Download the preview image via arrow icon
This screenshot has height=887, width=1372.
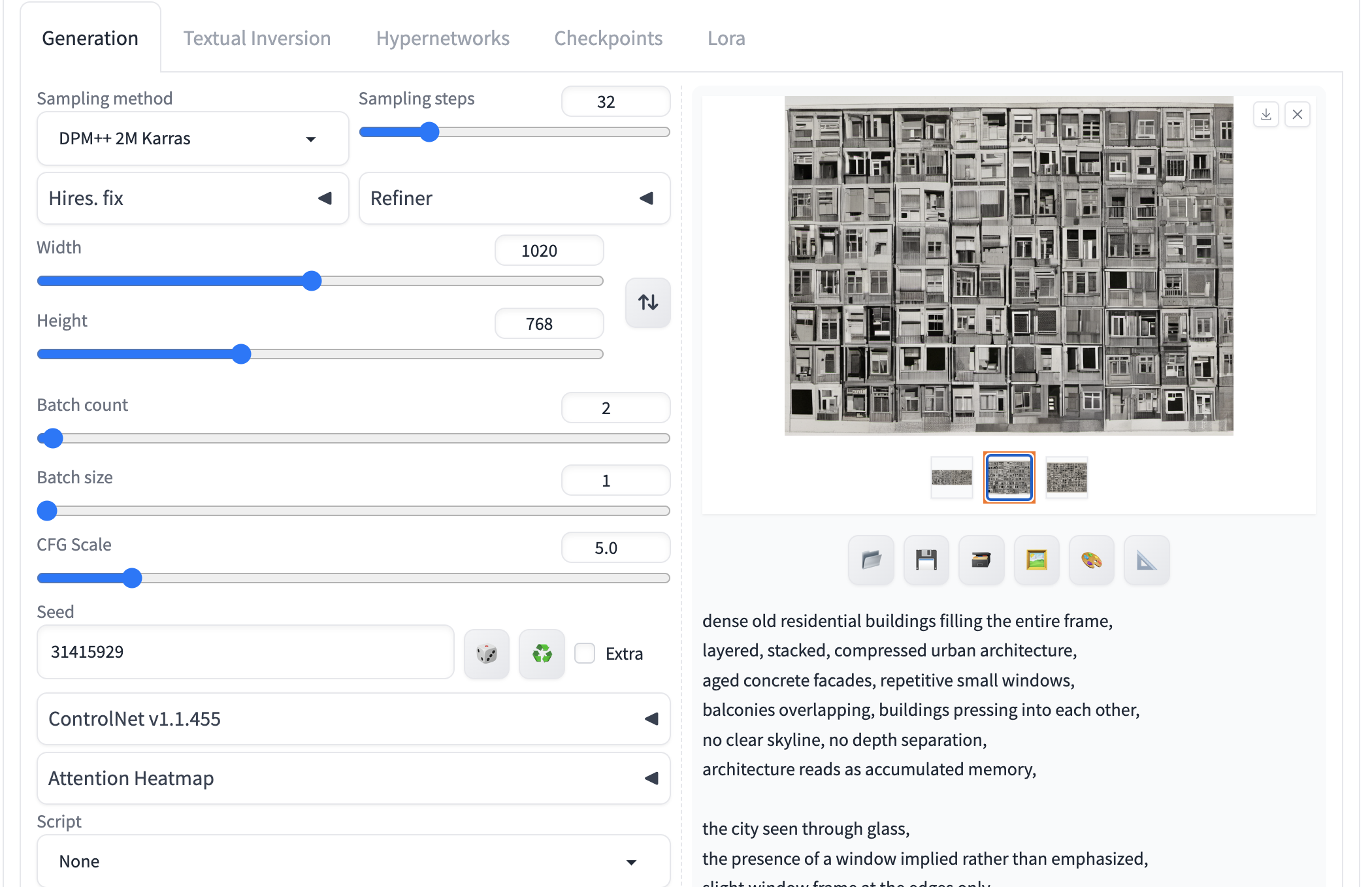tap(1266, 114)
